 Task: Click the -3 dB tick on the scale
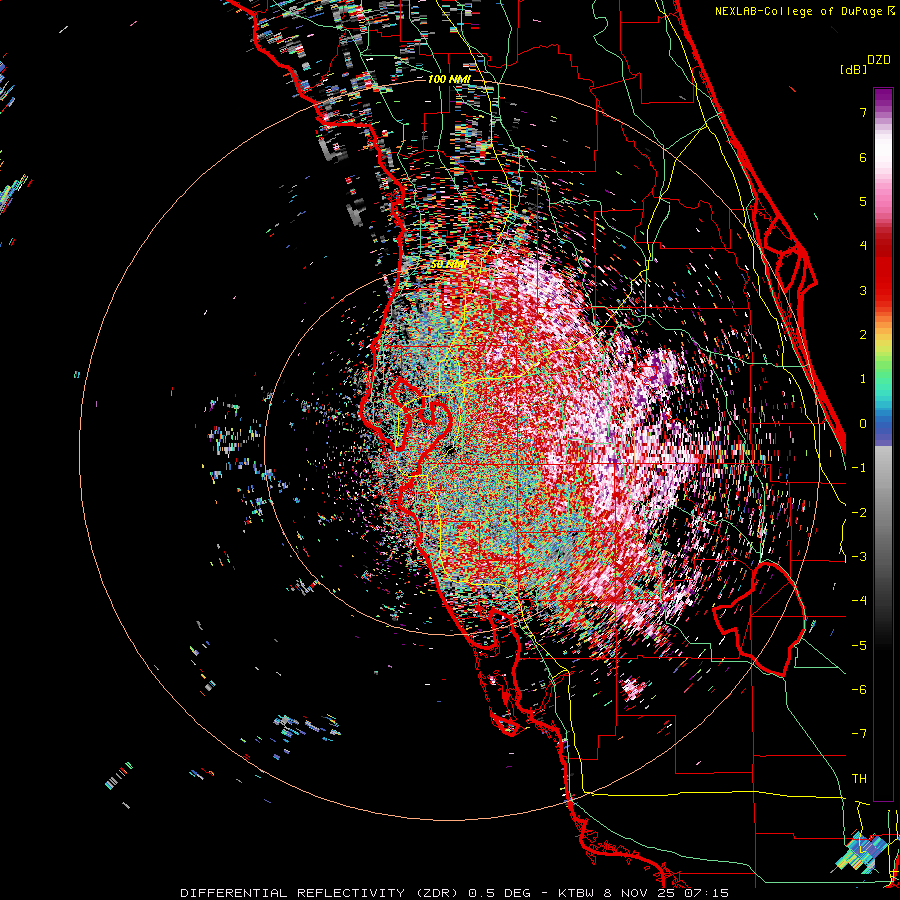(859, 557)
